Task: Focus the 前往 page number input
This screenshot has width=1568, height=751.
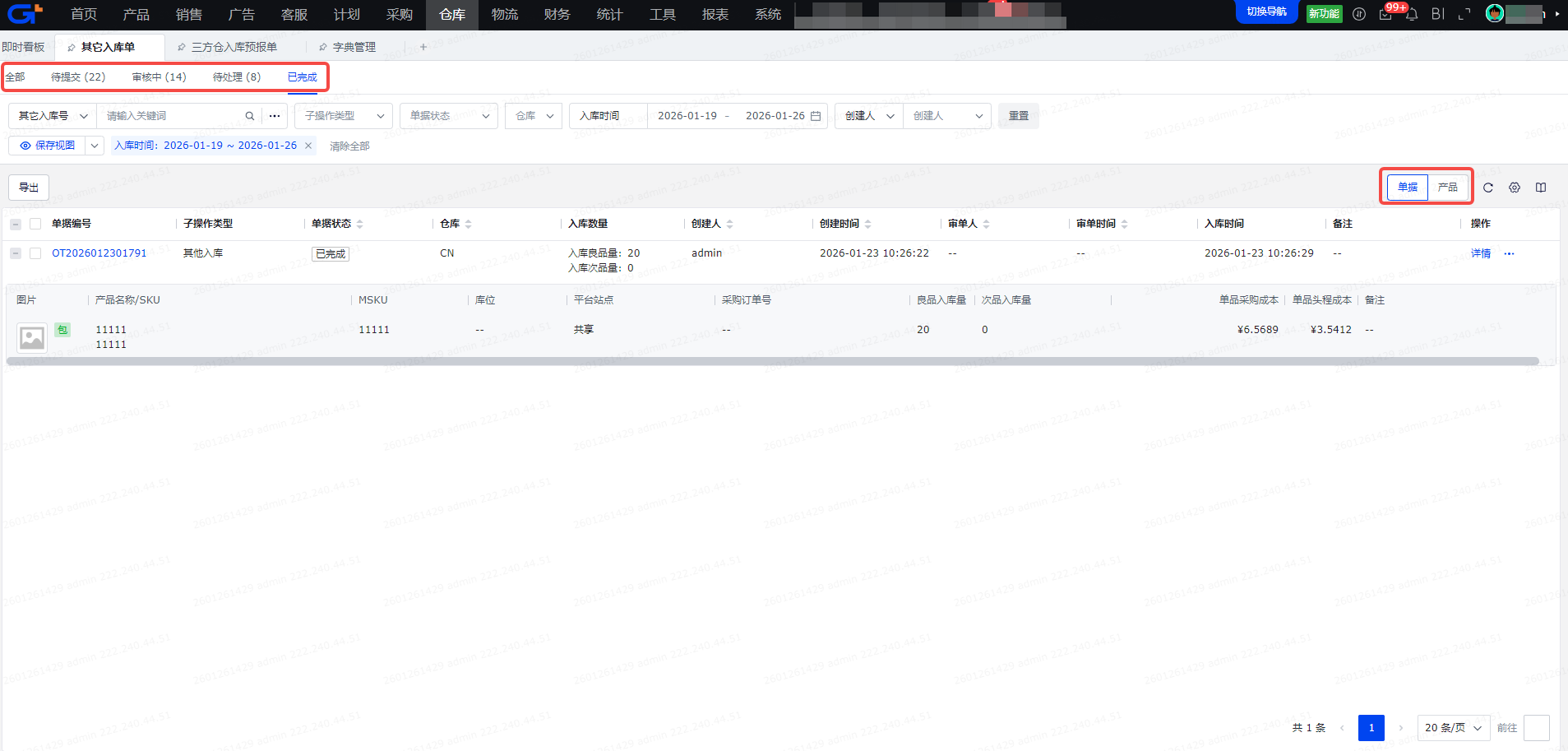Action: pos(1537,728)
